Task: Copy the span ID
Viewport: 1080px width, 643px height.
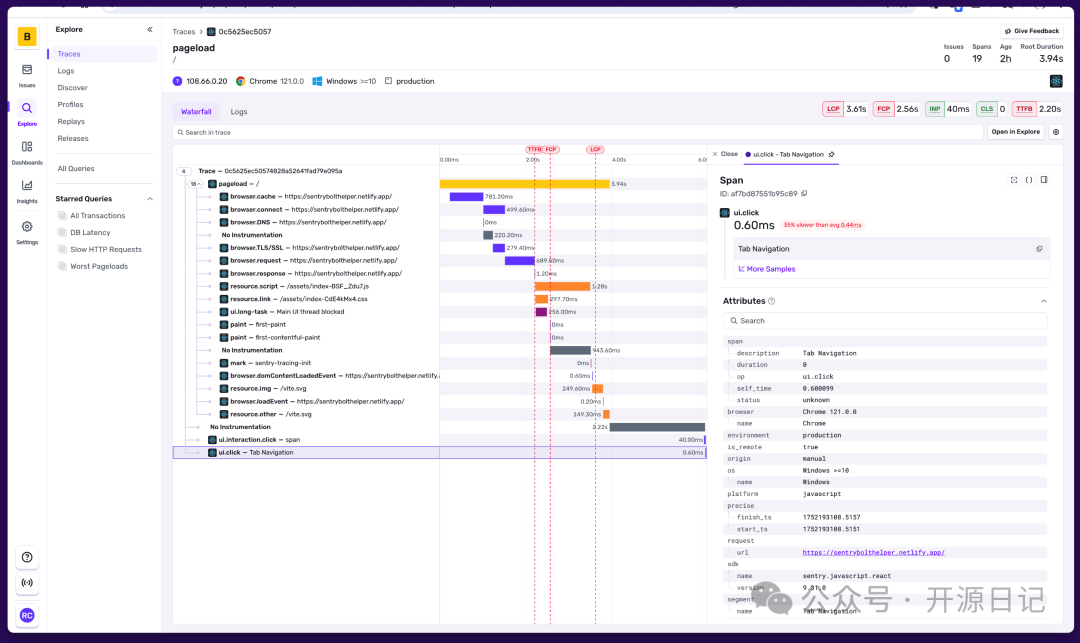Action: (x=804, y=193)
